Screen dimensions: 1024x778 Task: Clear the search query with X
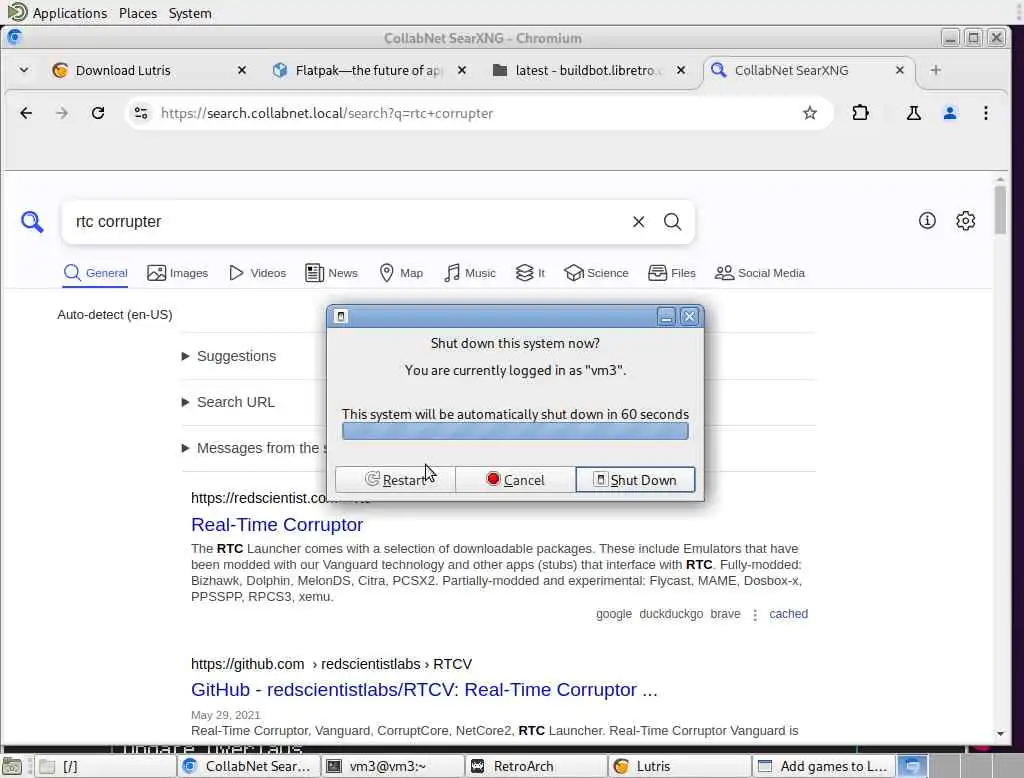[638, 222]
